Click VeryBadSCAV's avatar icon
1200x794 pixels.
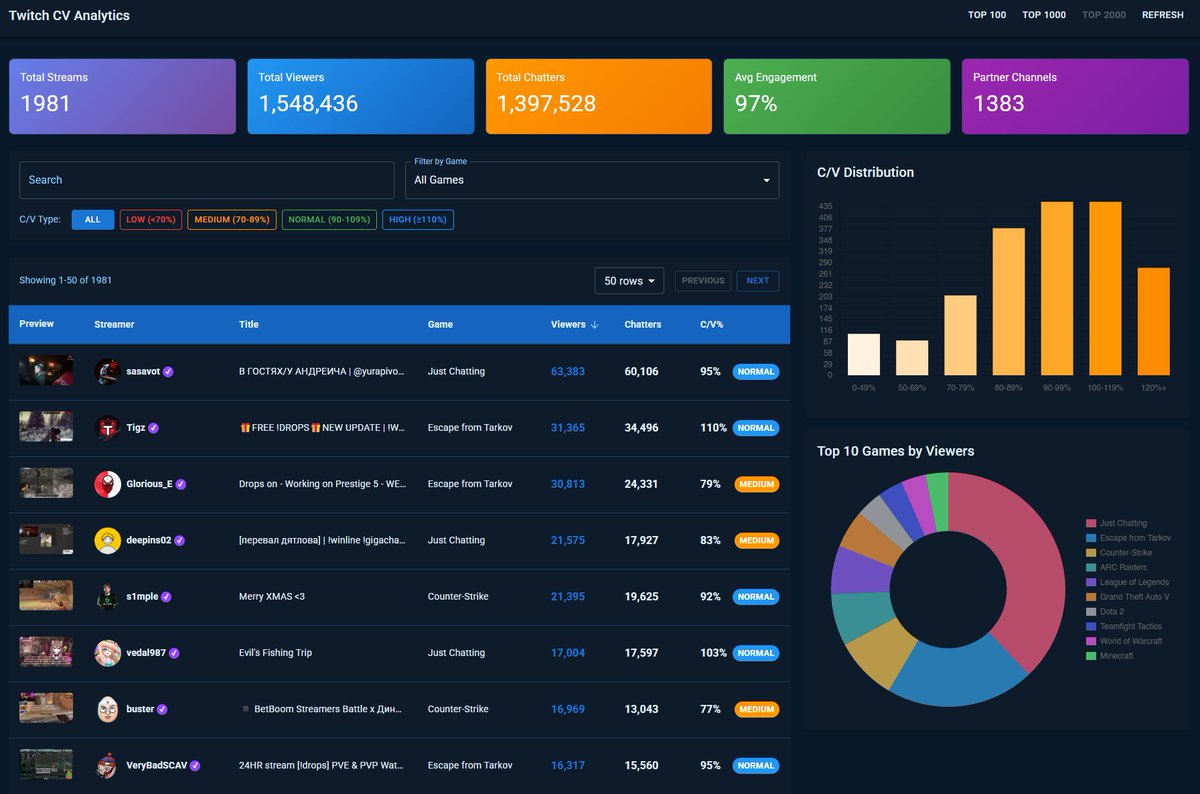(107, 765)
